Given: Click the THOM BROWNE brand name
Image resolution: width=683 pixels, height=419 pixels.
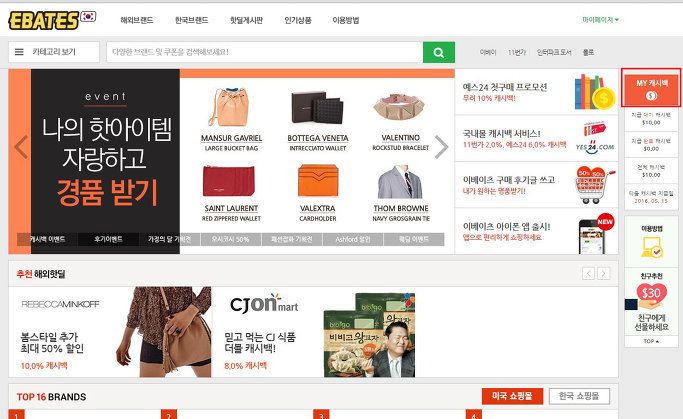Looking at the screenshot, I should (401, 208).
